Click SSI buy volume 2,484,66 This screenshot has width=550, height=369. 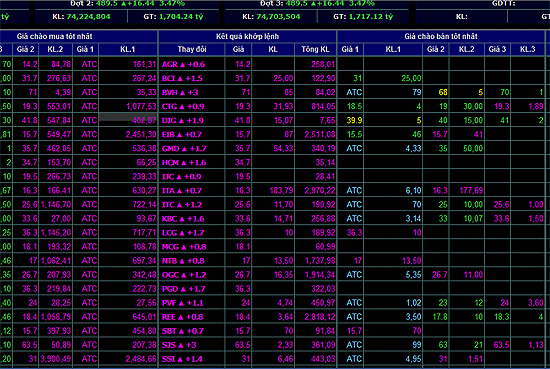141,359
